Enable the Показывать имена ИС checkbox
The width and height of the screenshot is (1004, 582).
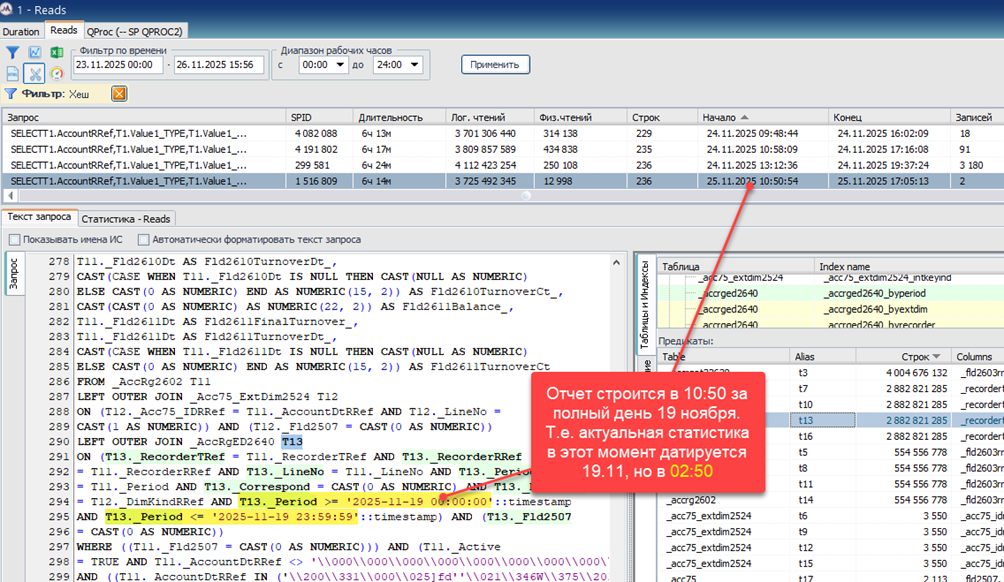coord(14,240)
